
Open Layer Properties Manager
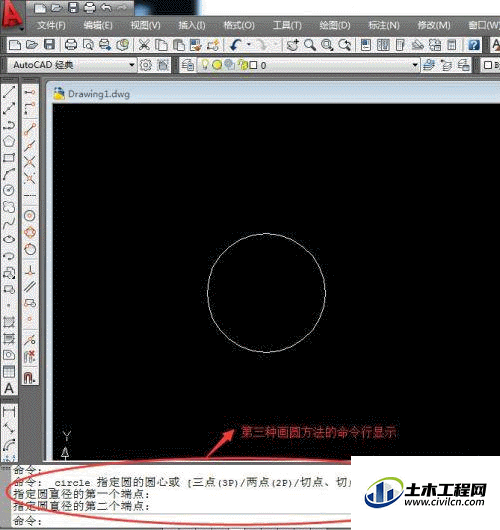pos(188,65)
